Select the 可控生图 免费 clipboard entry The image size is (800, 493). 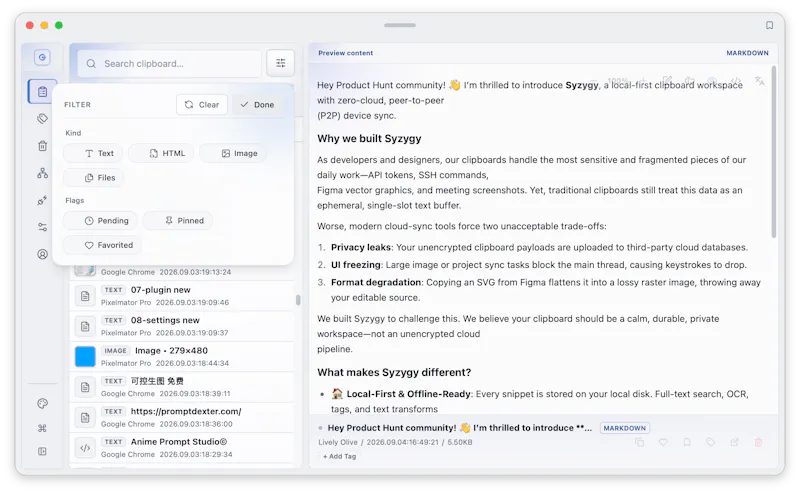coord(183,387)
